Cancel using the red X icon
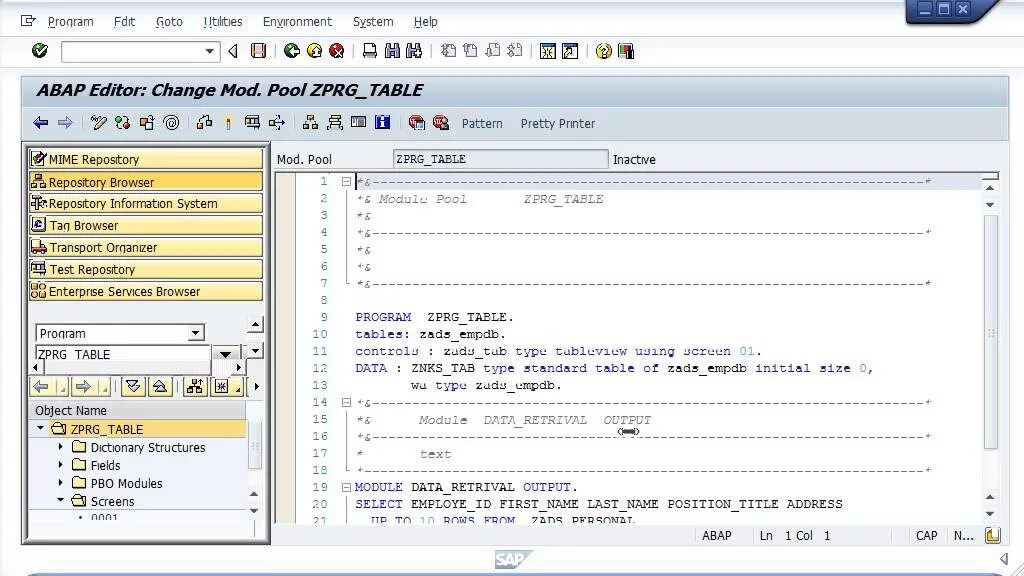The image size is (1024, 576). click(x=336, y=51)
